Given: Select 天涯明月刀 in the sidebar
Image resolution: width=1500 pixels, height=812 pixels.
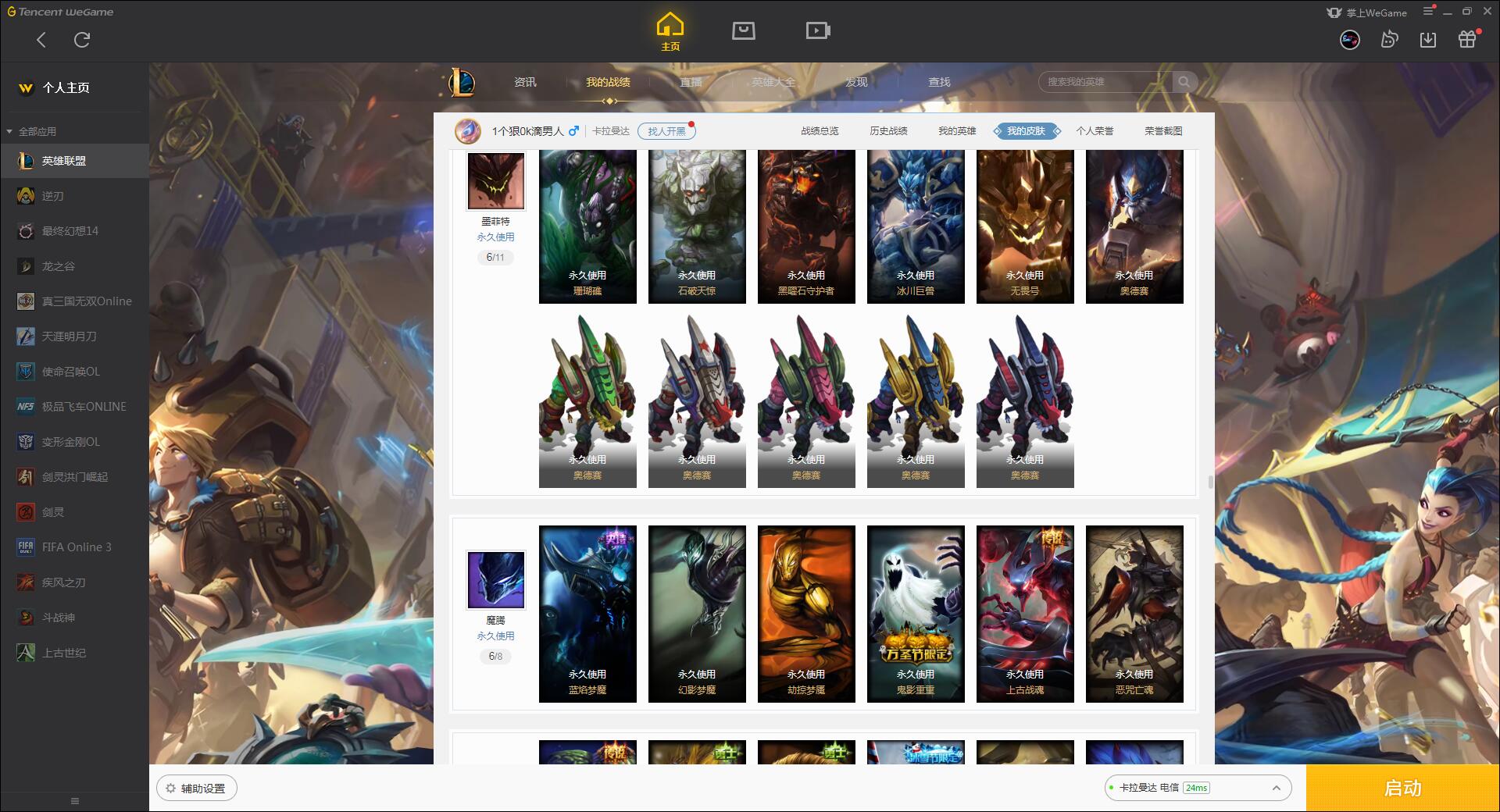Looking at the screenshot, I should (74, 337).
